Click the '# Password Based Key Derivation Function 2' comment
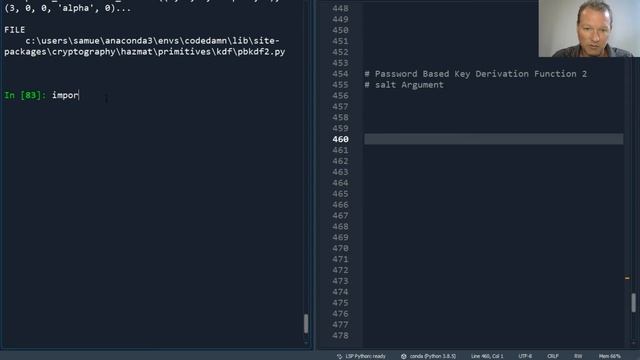This screenshot has width=640, height=360. pos(476,74)
